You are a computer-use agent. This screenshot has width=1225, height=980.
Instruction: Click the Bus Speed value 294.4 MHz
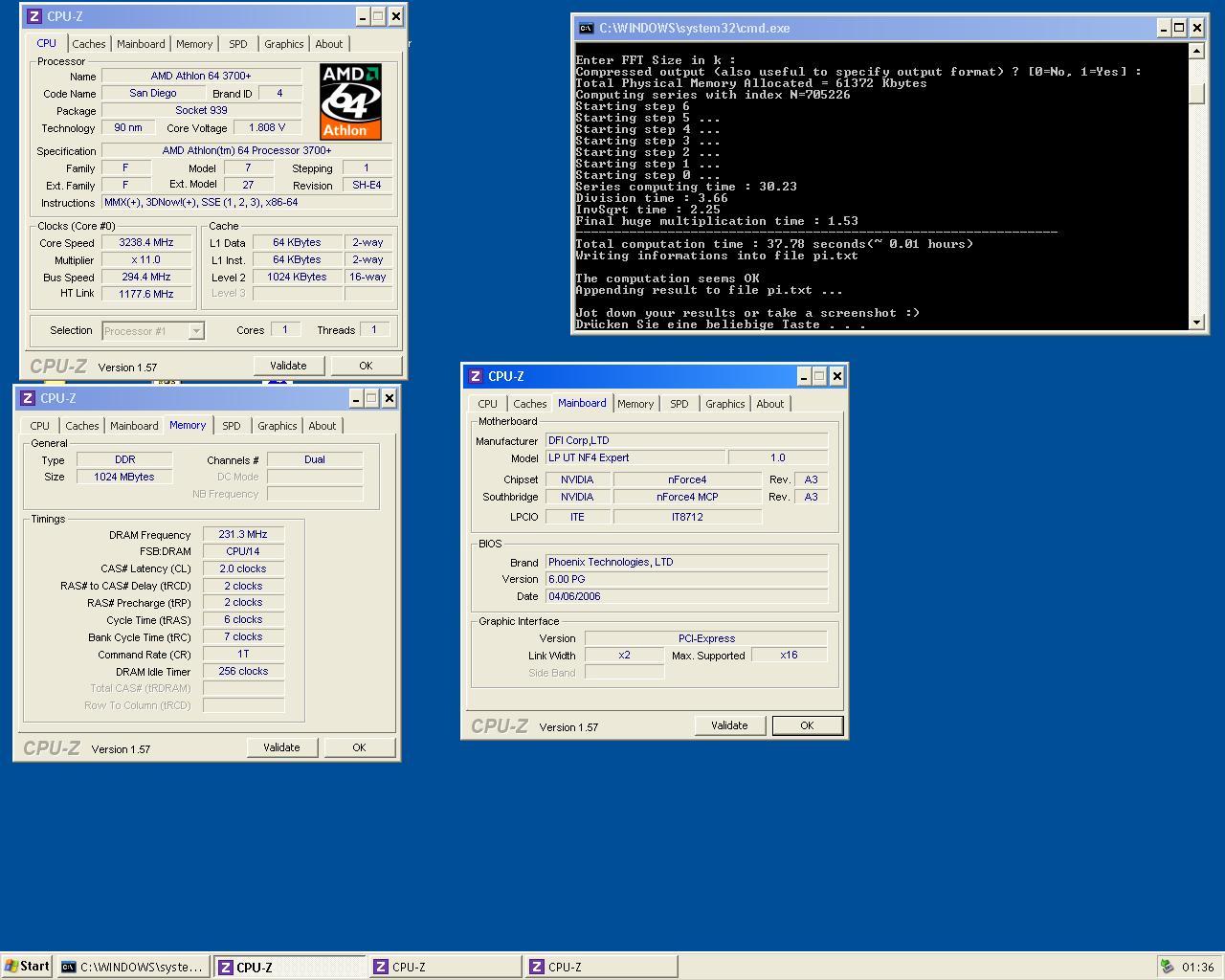[146, 278]
